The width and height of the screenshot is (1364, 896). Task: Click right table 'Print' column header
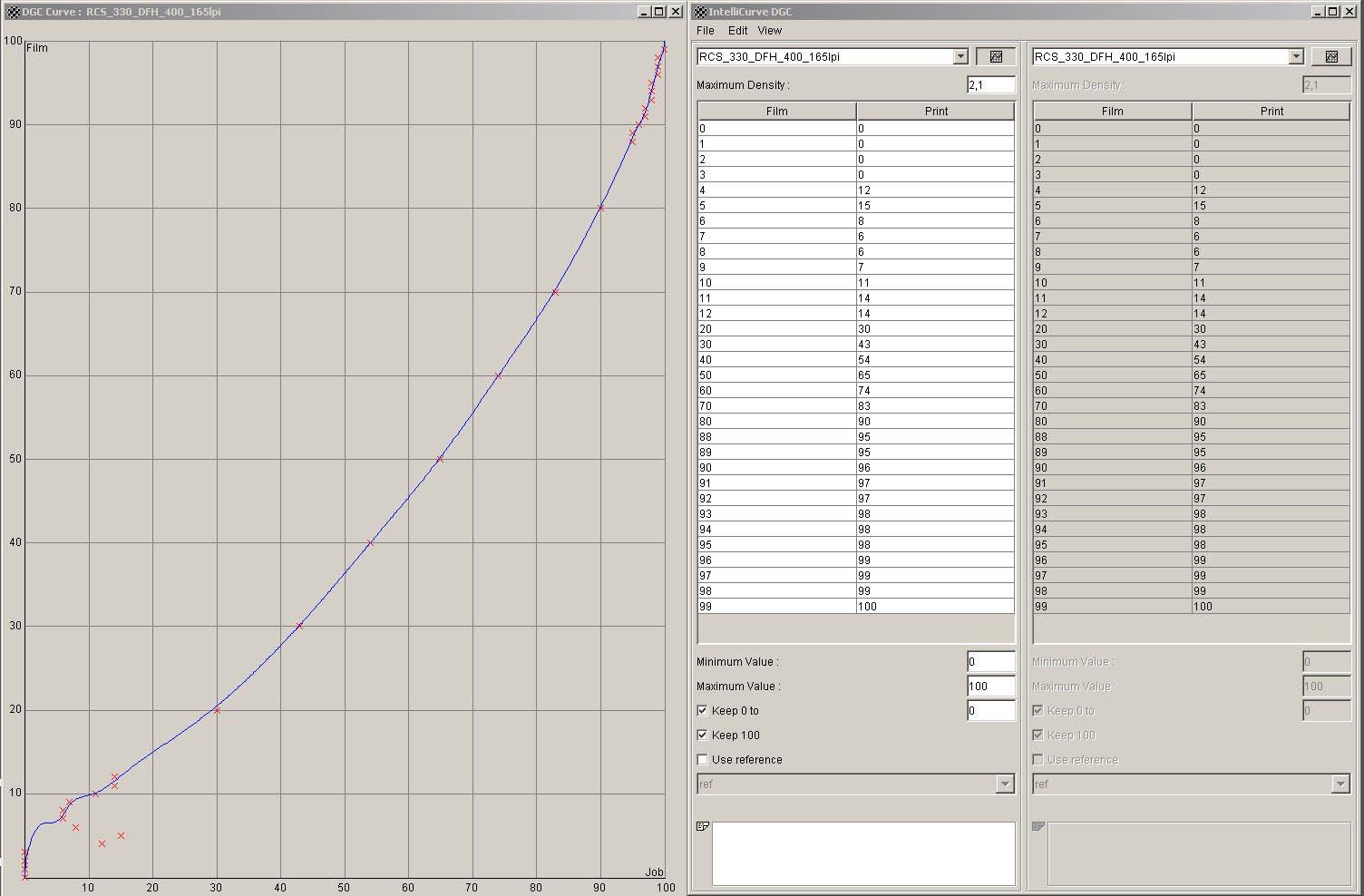coord(1271,111)
